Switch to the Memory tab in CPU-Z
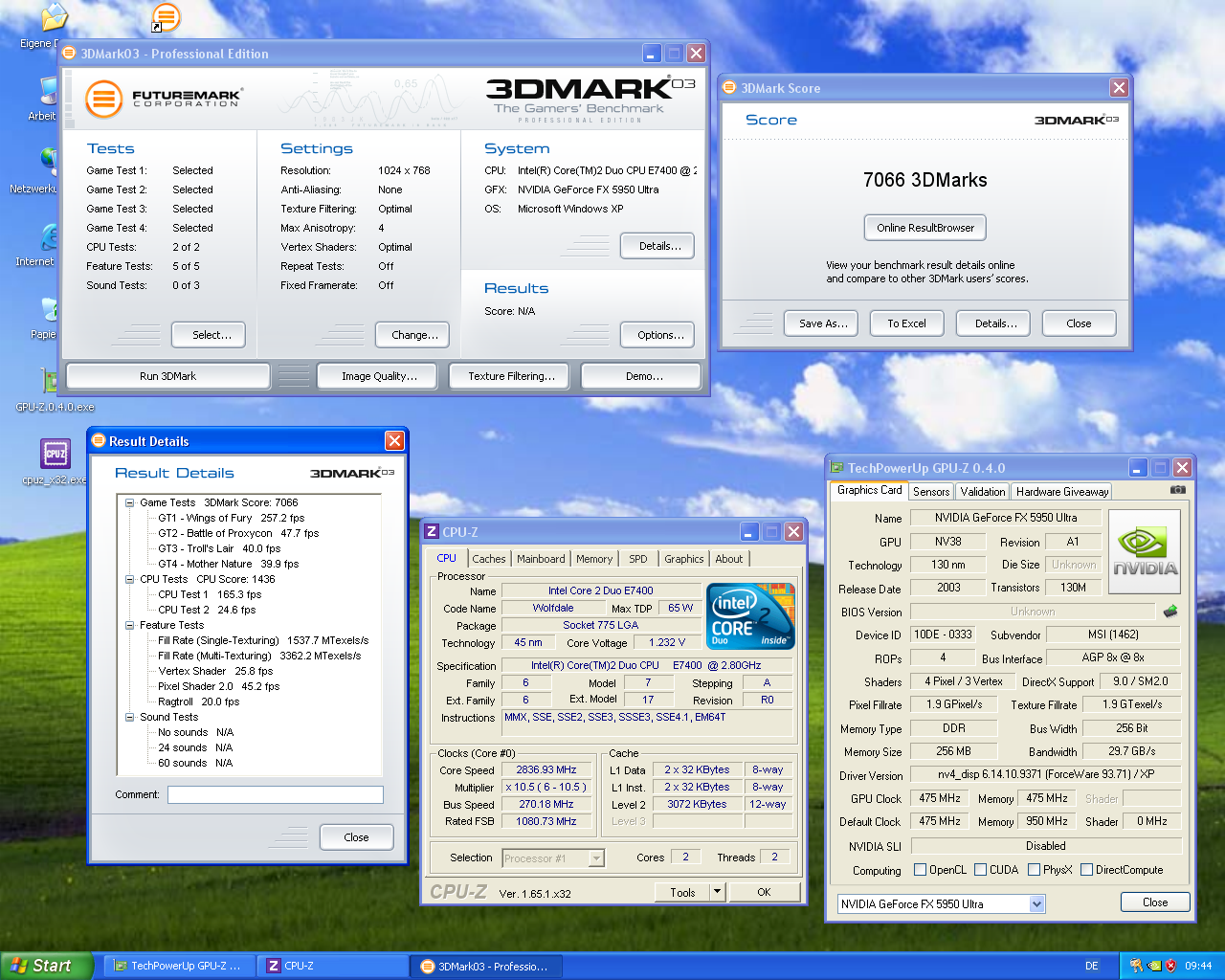Image resolution: width=1225 pixels, height=980 pixels. (x=594, y=559)
